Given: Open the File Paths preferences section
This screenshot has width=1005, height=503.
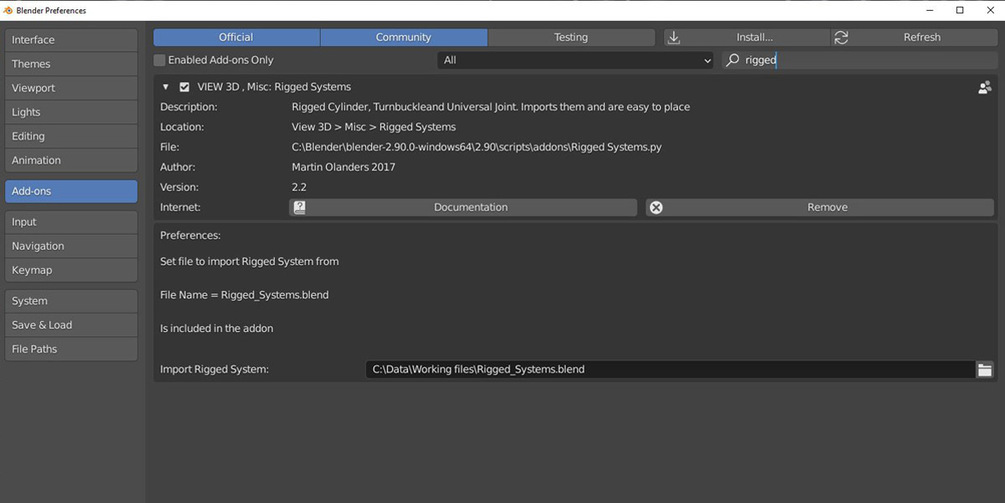Looking at the screenshot, I should point(71,349).
